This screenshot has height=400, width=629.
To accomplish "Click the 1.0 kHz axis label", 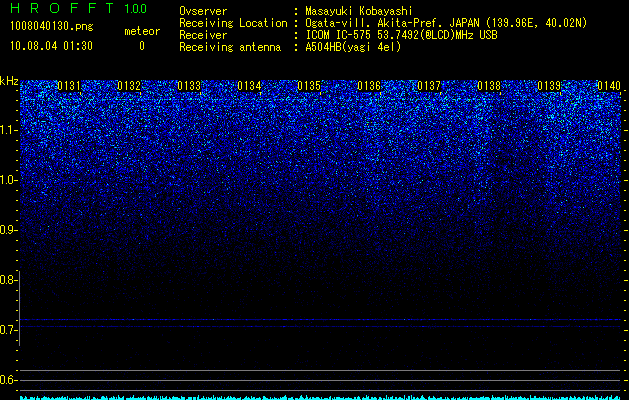I will [8, 181].
